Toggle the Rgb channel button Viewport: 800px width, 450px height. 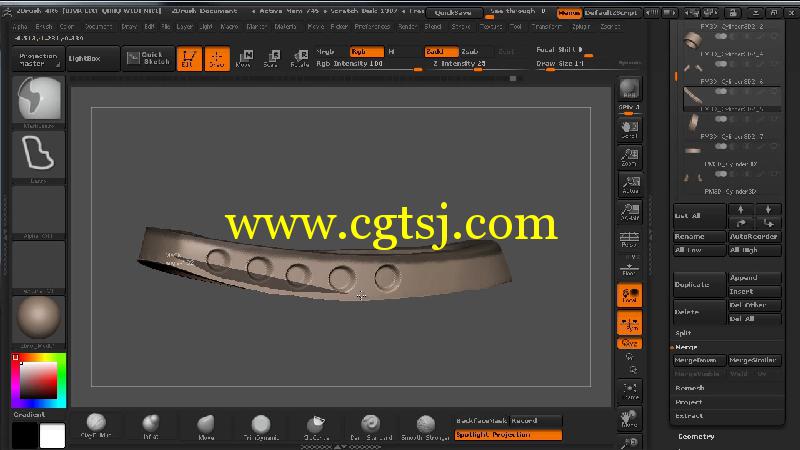pos(367,52)
